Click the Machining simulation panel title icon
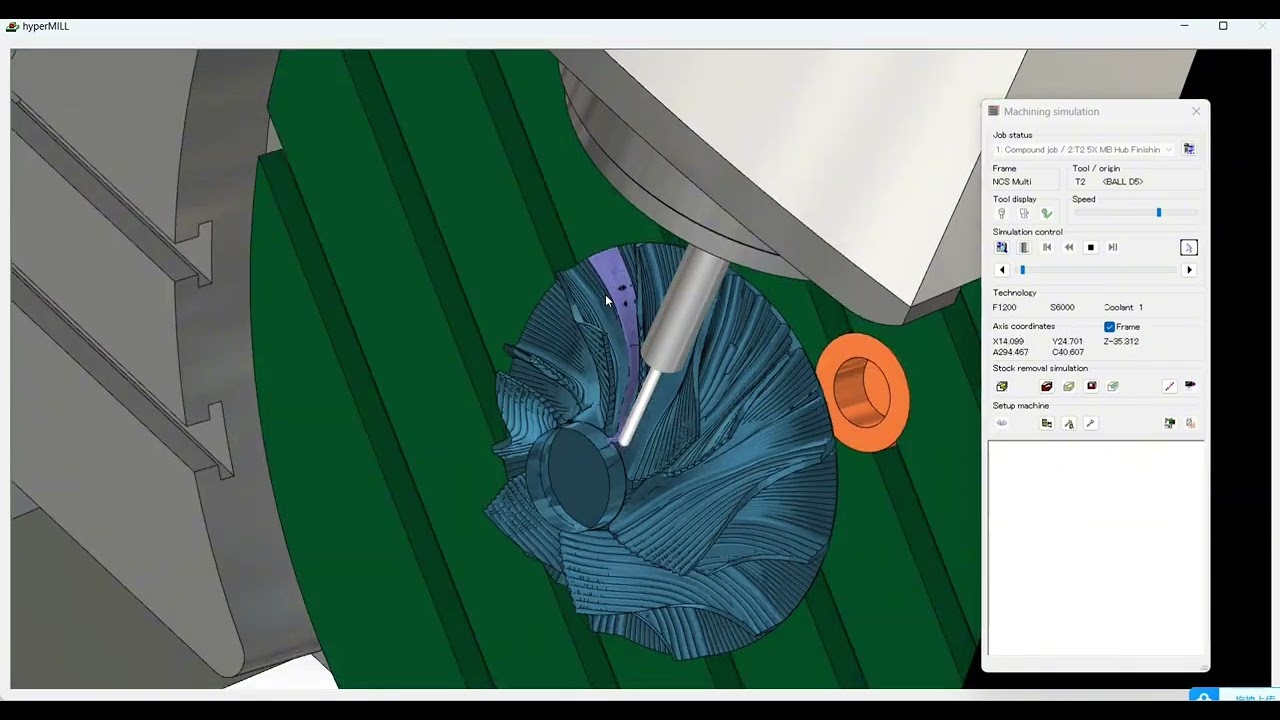This screenshot has height=720, width=1280. 993,111
